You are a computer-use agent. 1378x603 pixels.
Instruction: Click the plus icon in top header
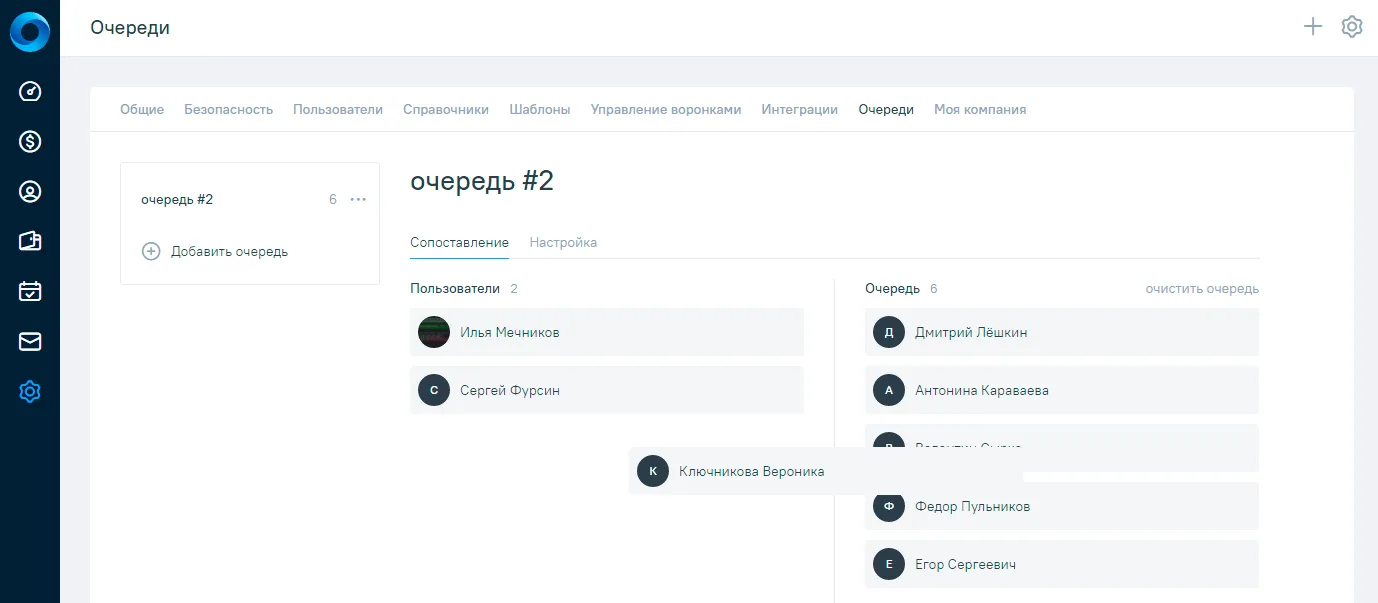[x=1313, y=27]
